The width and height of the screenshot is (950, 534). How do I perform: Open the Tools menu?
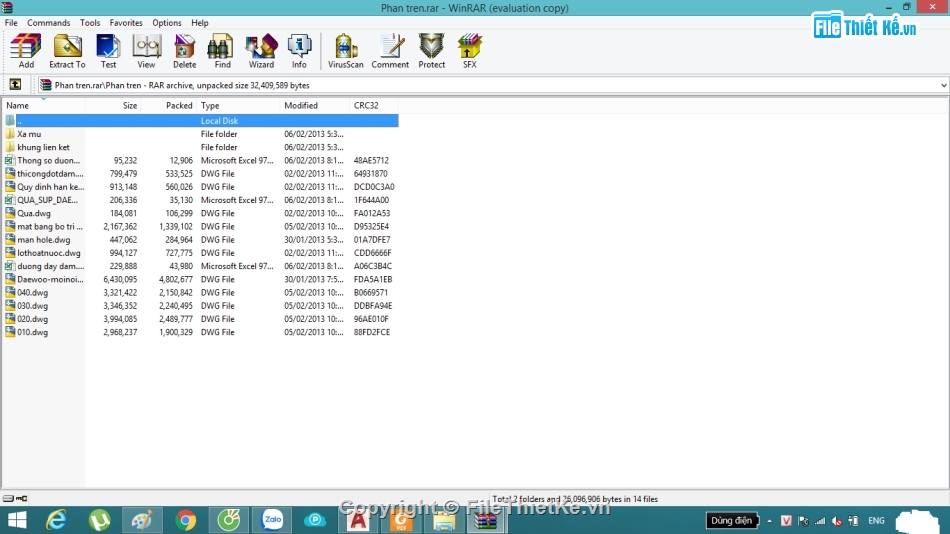[x=90, y=22]
